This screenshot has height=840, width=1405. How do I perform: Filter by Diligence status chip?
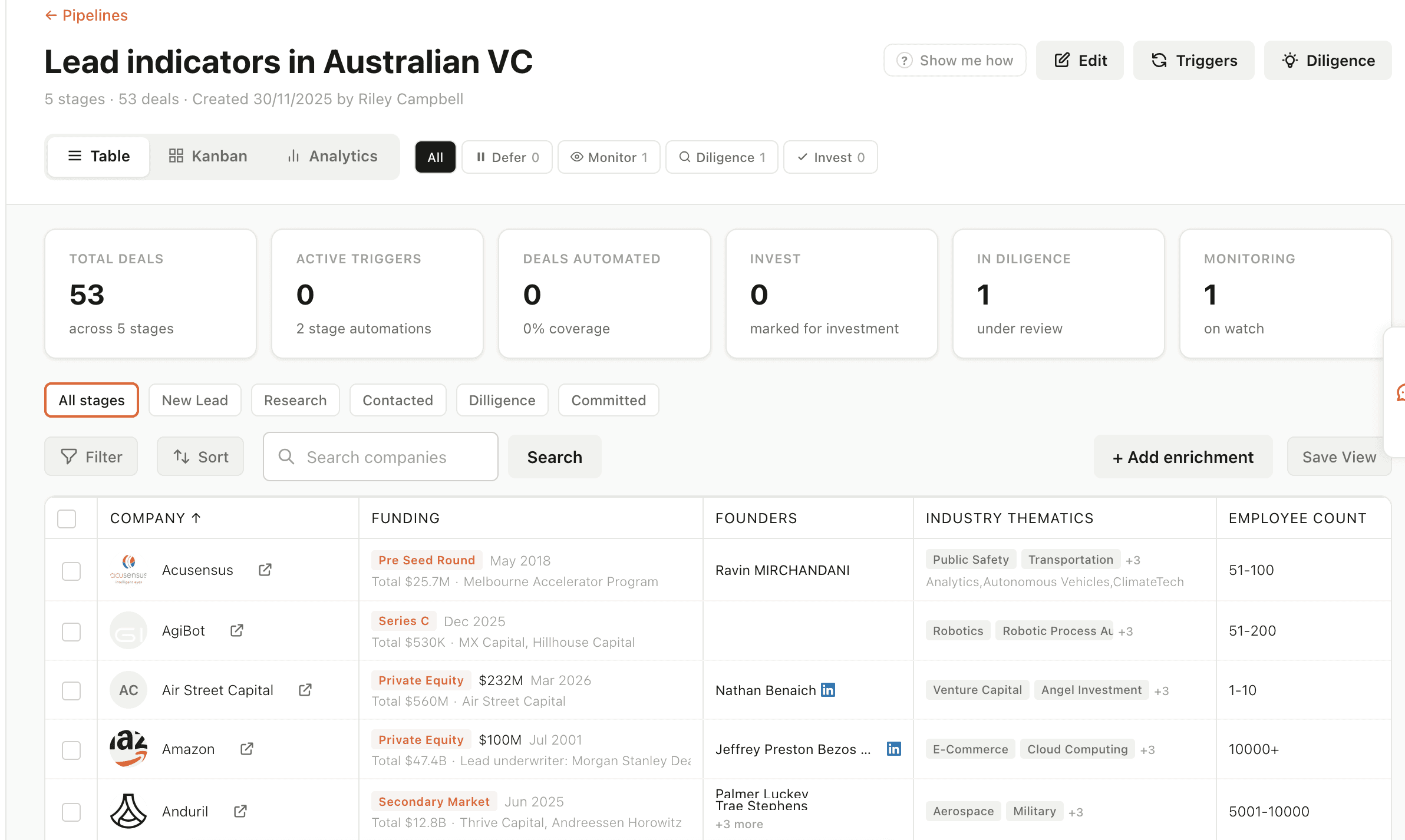(722, 157)
